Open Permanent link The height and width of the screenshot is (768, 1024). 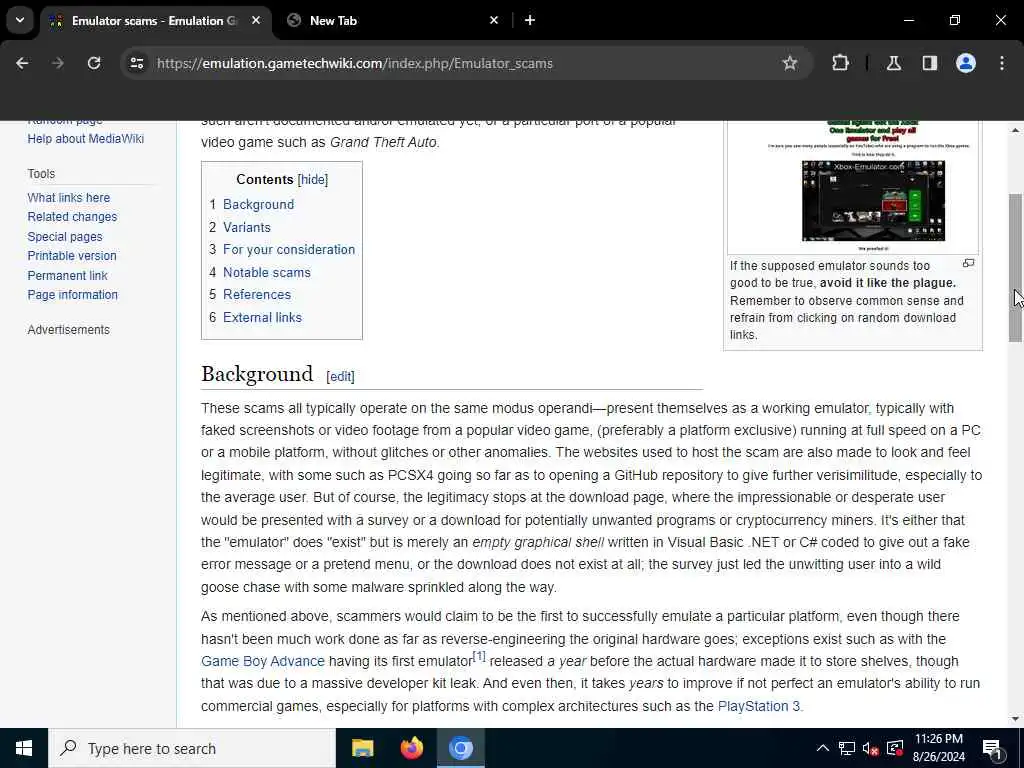coord(67,276)
